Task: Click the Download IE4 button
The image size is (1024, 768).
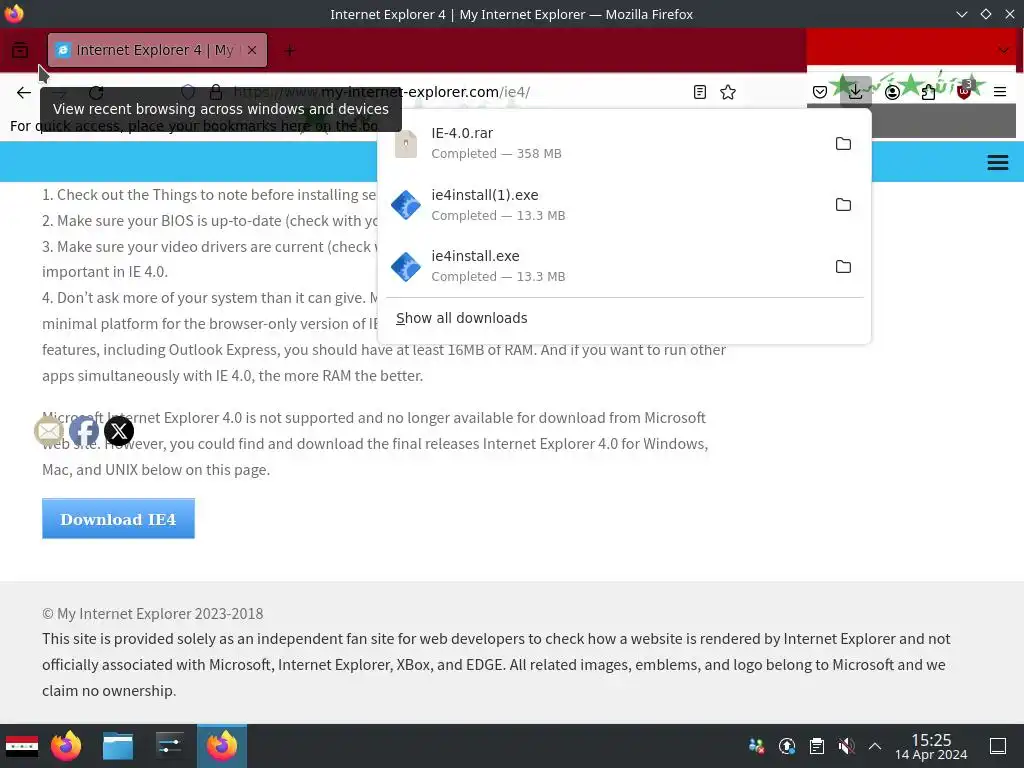Action: point(118,519)
